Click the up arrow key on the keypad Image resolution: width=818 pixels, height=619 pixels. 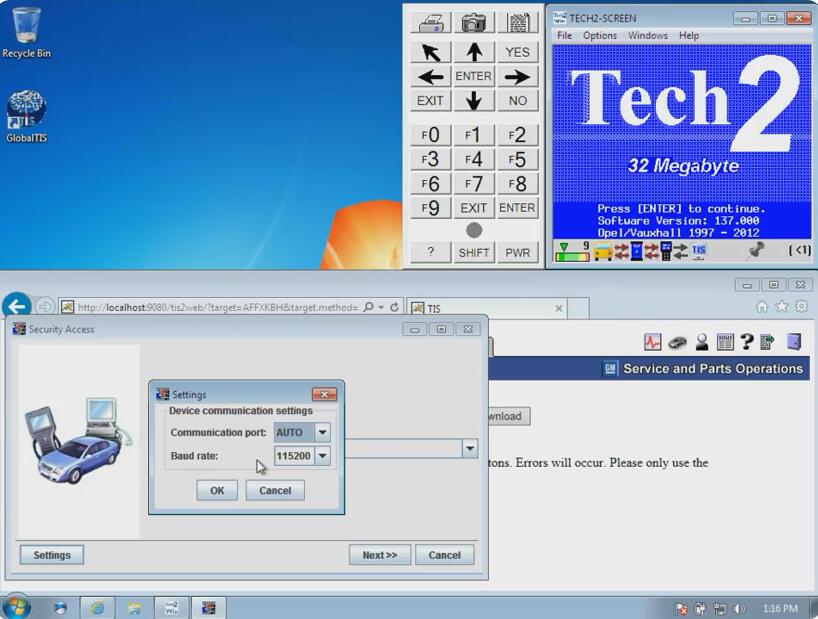[x=474, y=53]
